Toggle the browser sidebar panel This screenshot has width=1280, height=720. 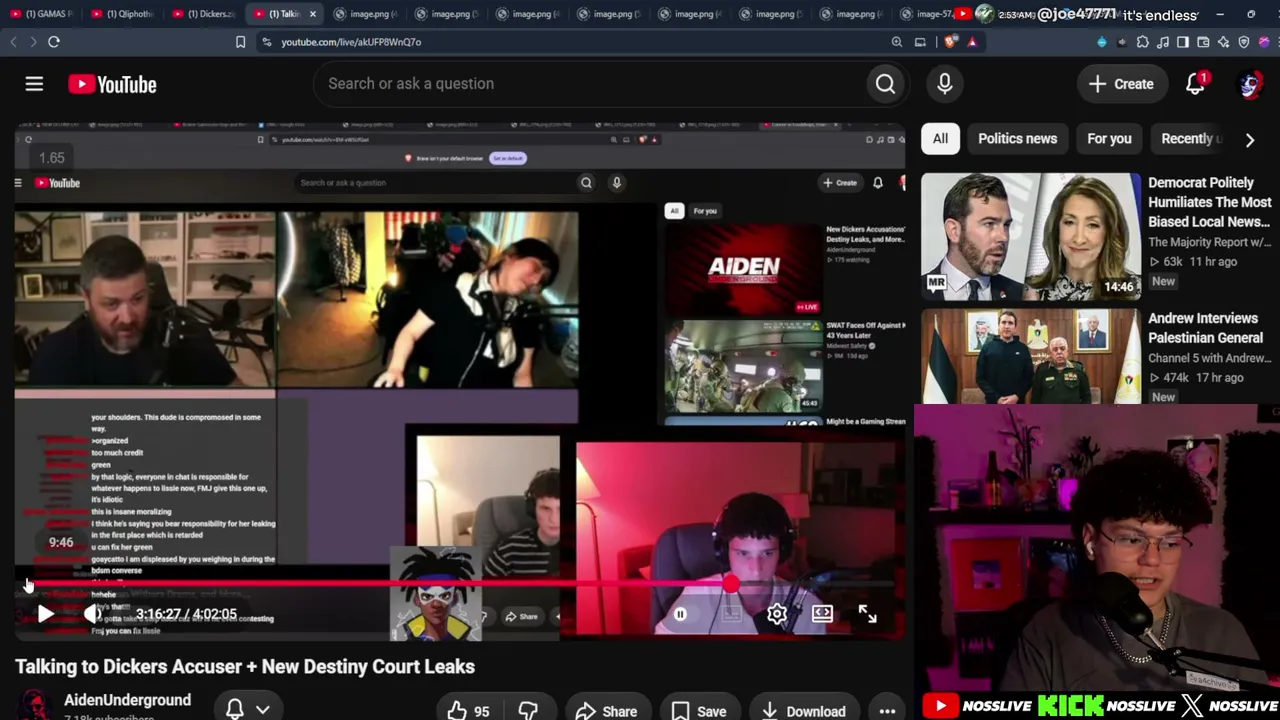[1183, 42]
